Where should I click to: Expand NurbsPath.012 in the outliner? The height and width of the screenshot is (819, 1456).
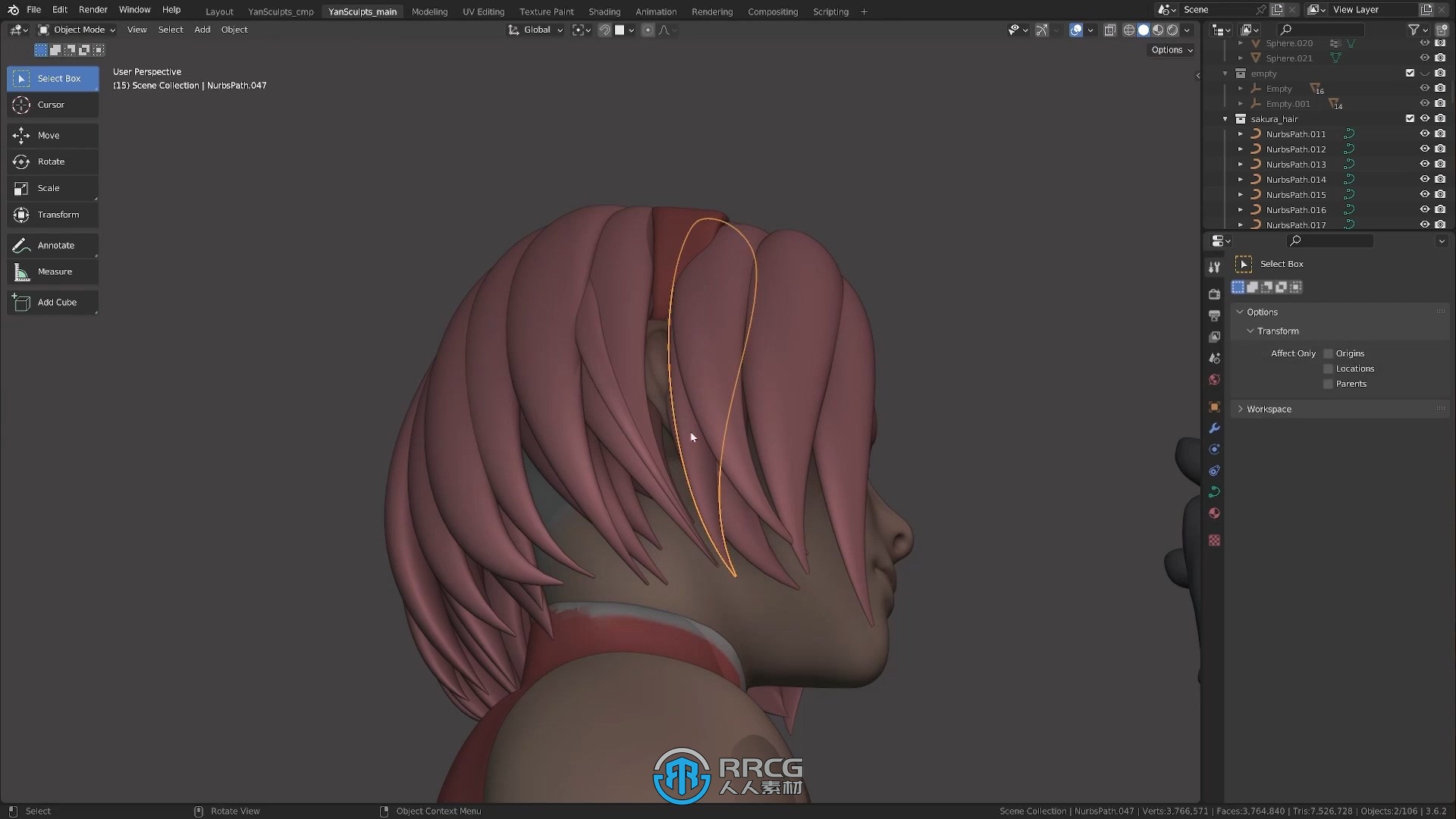[1241, 149]
